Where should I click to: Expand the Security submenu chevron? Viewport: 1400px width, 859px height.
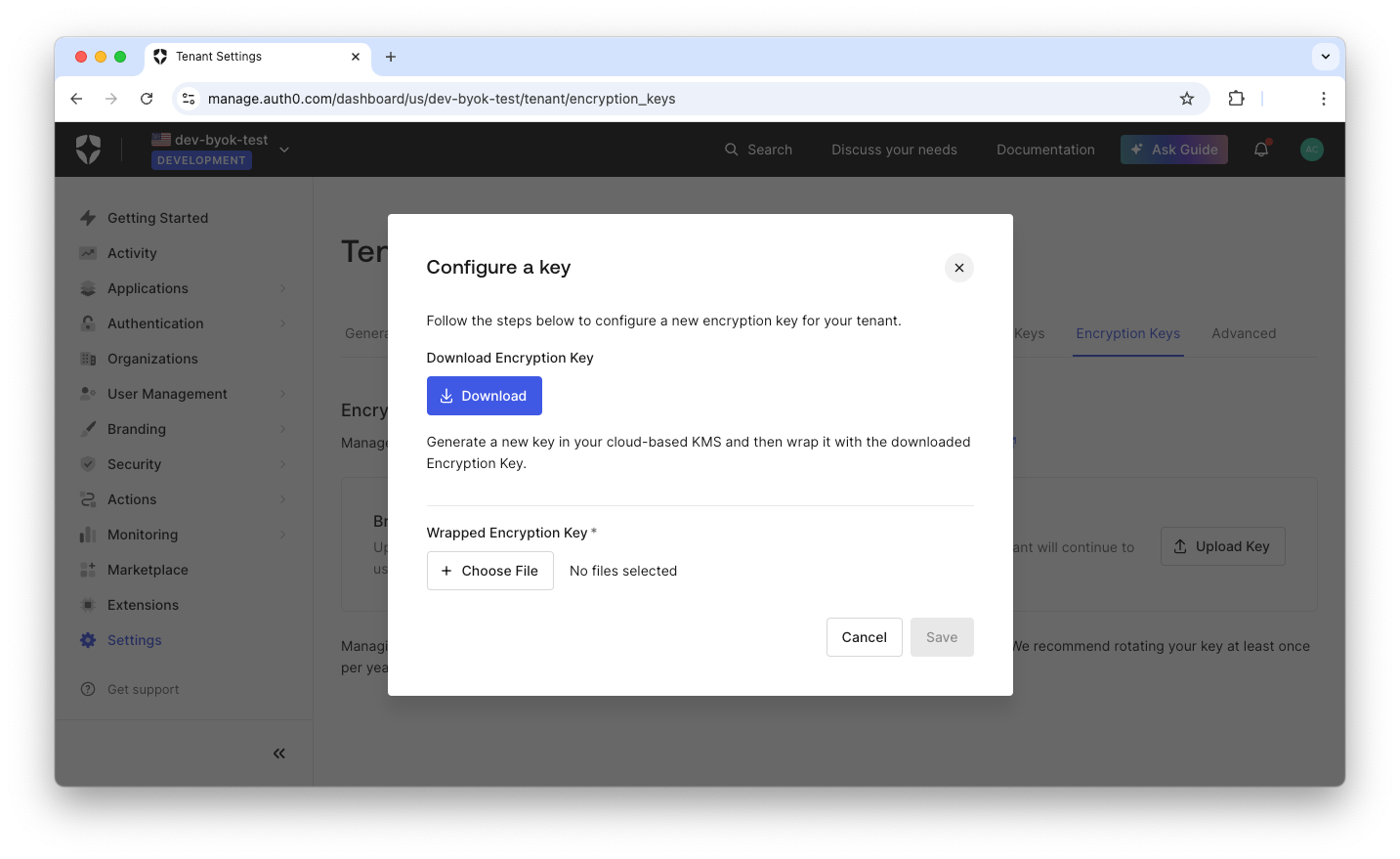[x=283, y=464]
